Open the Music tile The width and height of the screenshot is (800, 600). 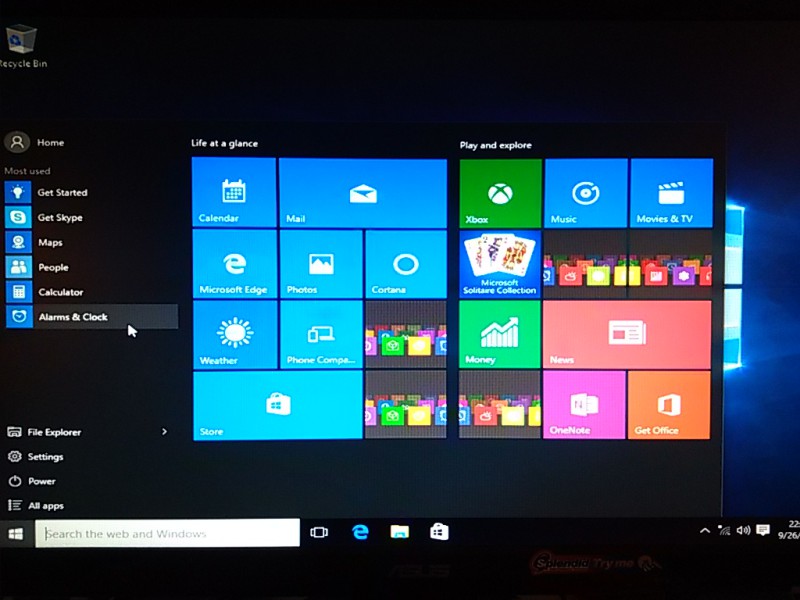(x=586, y=193)
